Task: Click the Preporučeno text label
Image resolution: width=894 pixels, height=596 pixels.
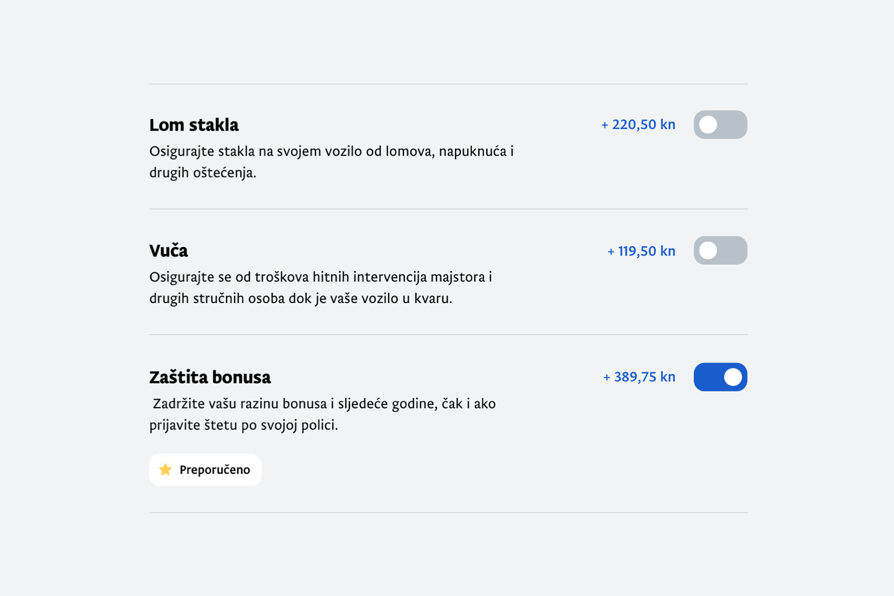Action: (215, 470)
